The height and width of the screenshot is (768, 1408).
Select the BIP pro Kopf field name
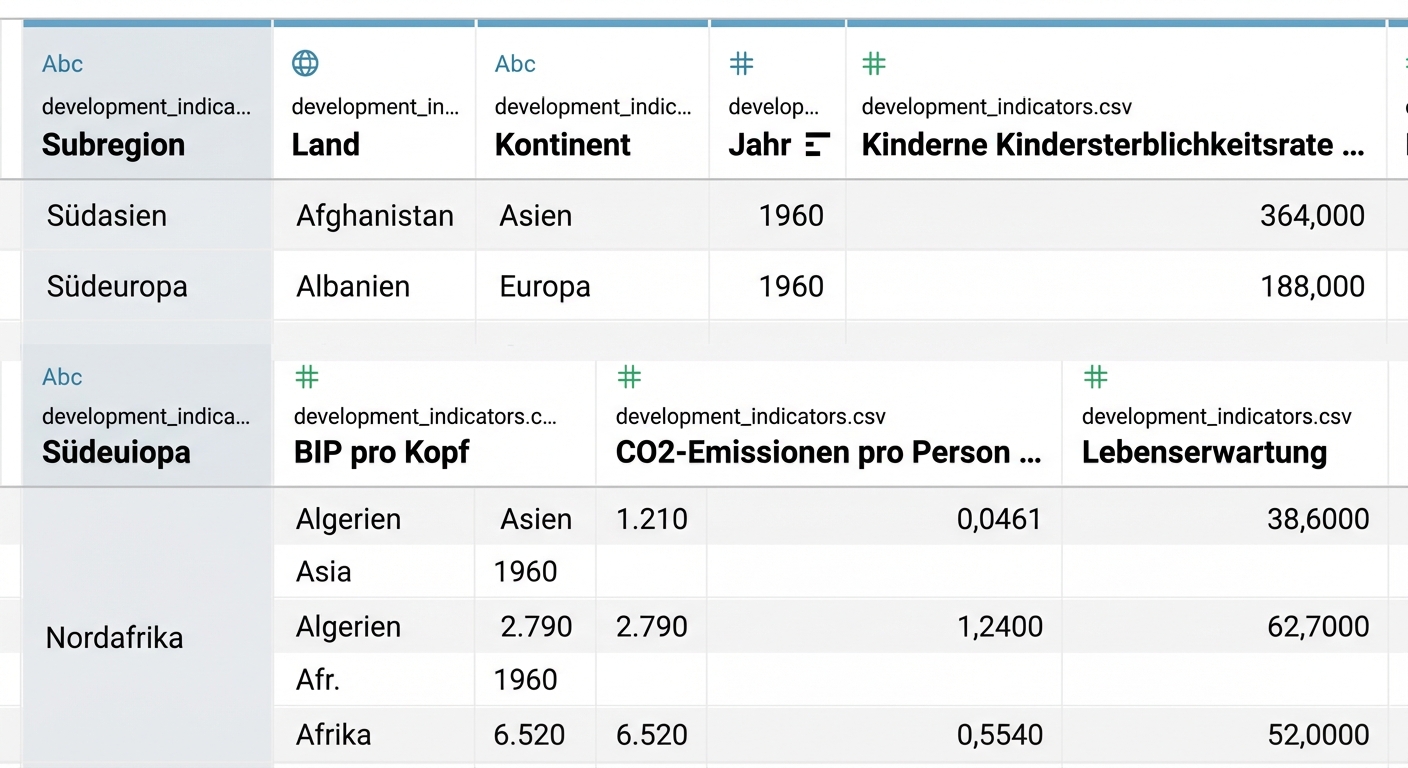click(x=381, y=452)
